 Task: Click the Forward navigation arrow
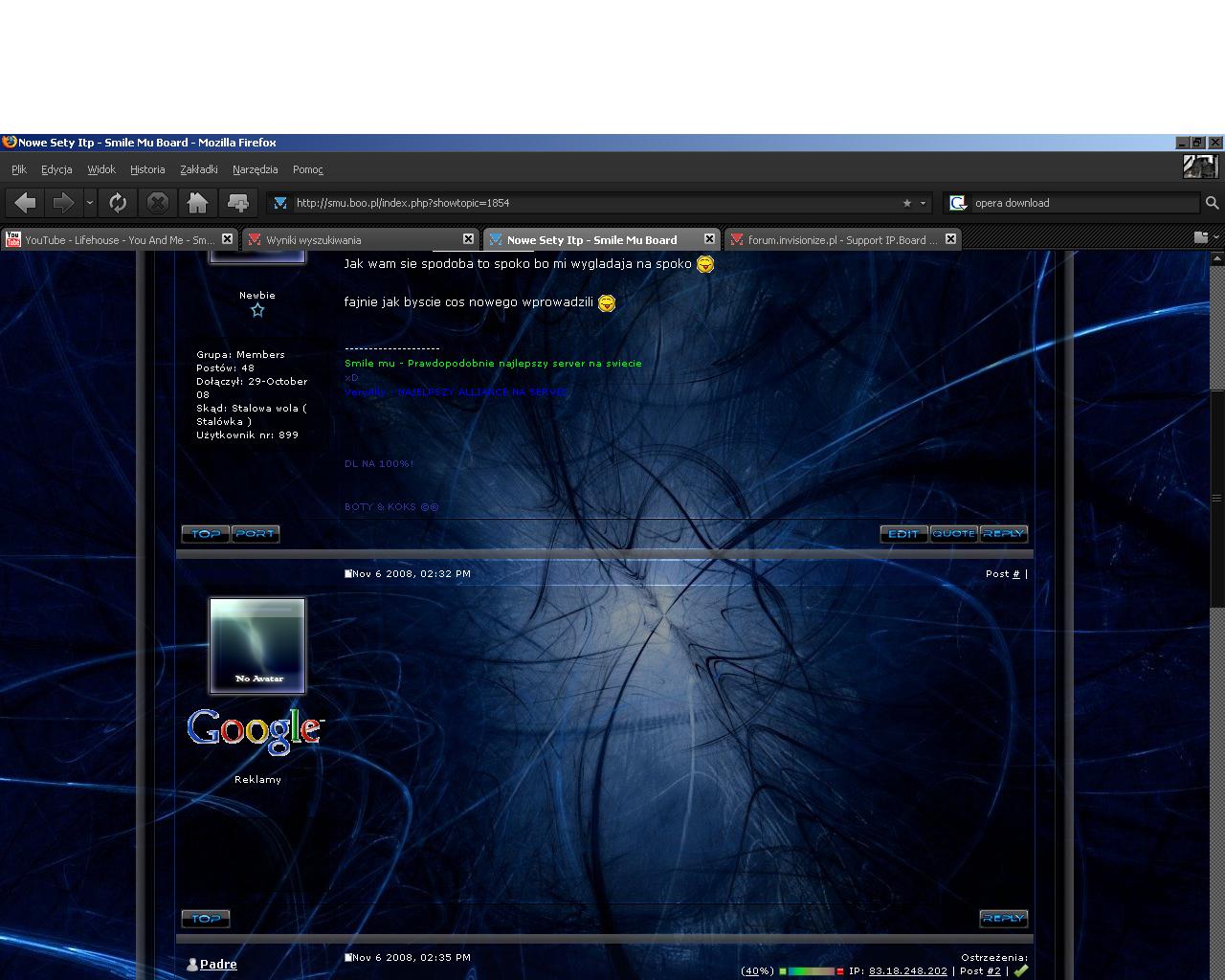[x=63, y=203]
